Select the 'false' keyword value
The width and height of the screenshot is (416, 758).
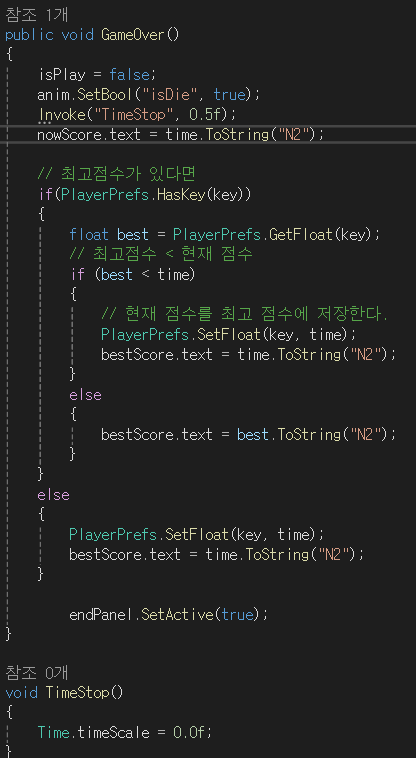129,75
